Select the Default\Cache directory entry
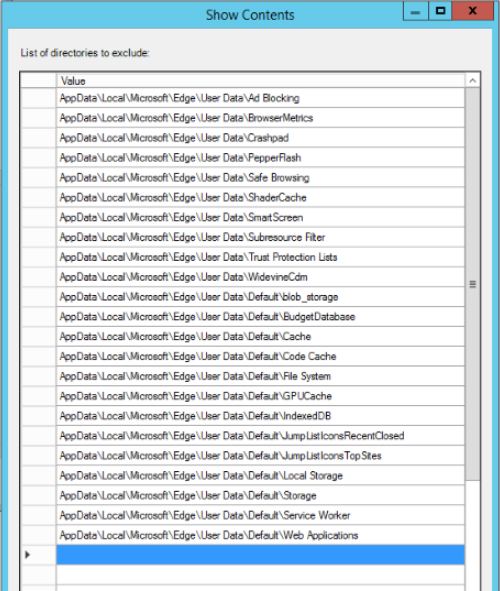The image size is (500, 591). 260,337
